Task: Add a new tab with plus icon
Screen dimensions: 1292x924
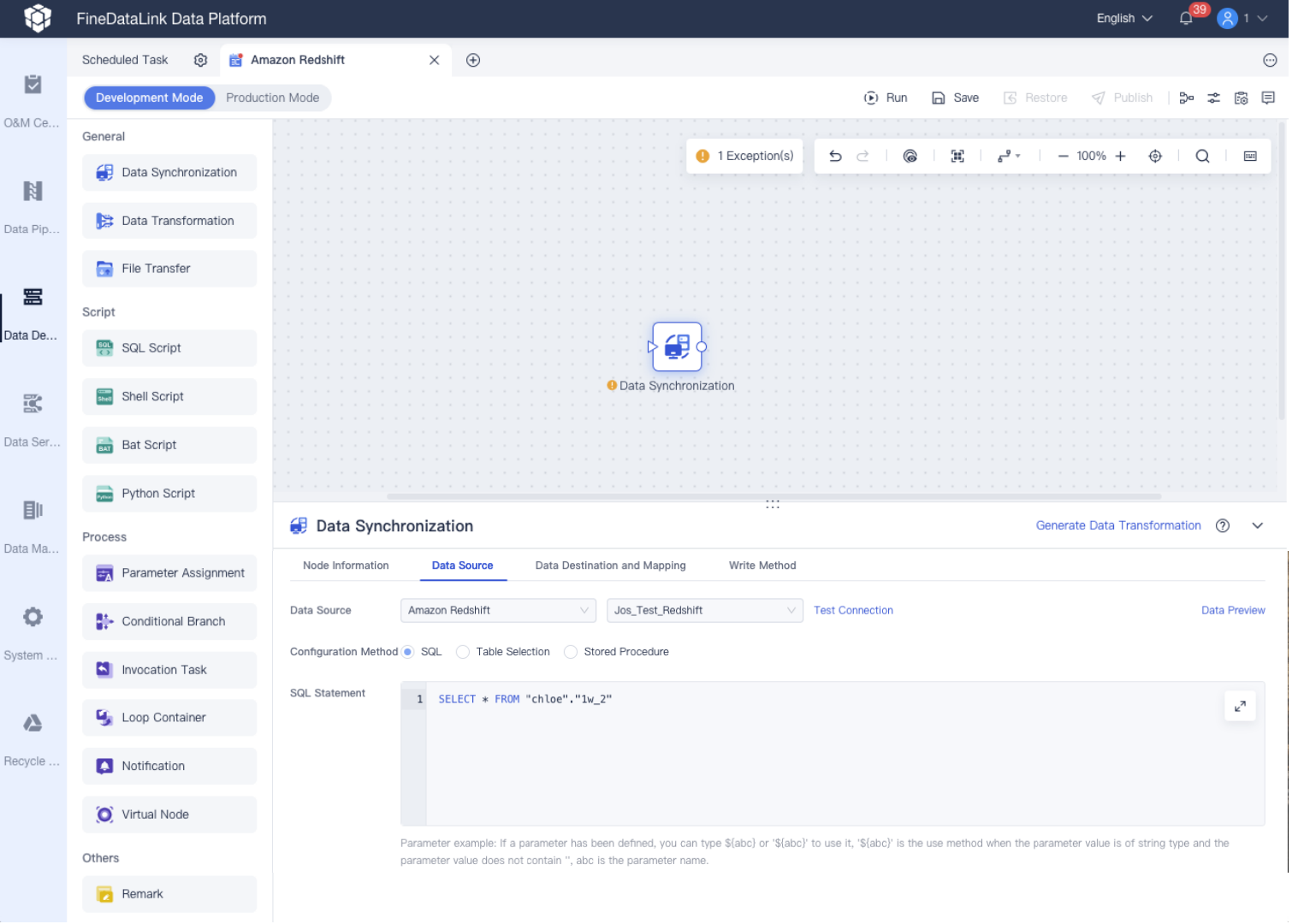Action: pyautogui.click(x=473, y=60)
